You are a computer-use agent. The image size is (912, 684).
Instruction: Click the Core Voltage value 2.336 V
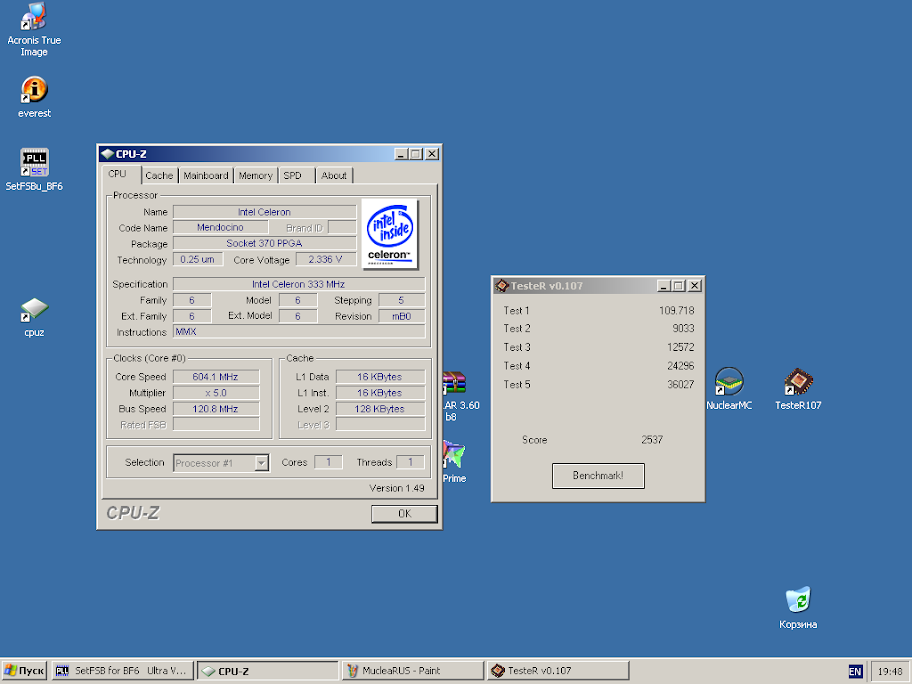click(326, 259)
